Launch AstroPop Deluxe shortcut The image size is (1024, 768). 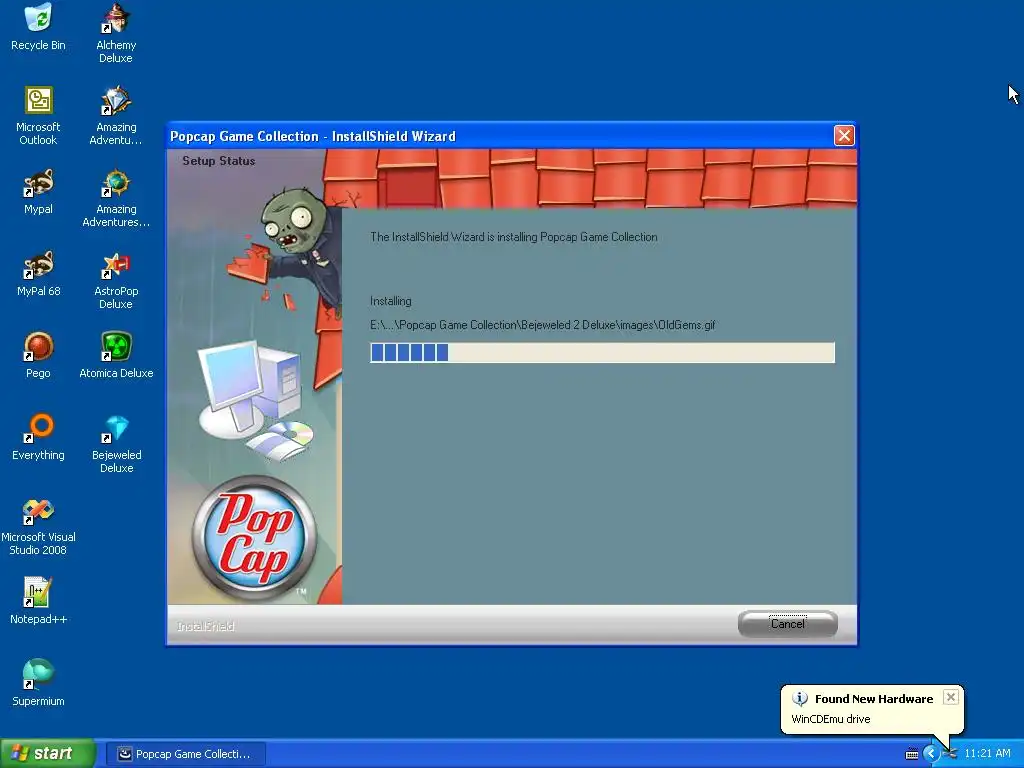pyautogui.click(x=116, y=280)
